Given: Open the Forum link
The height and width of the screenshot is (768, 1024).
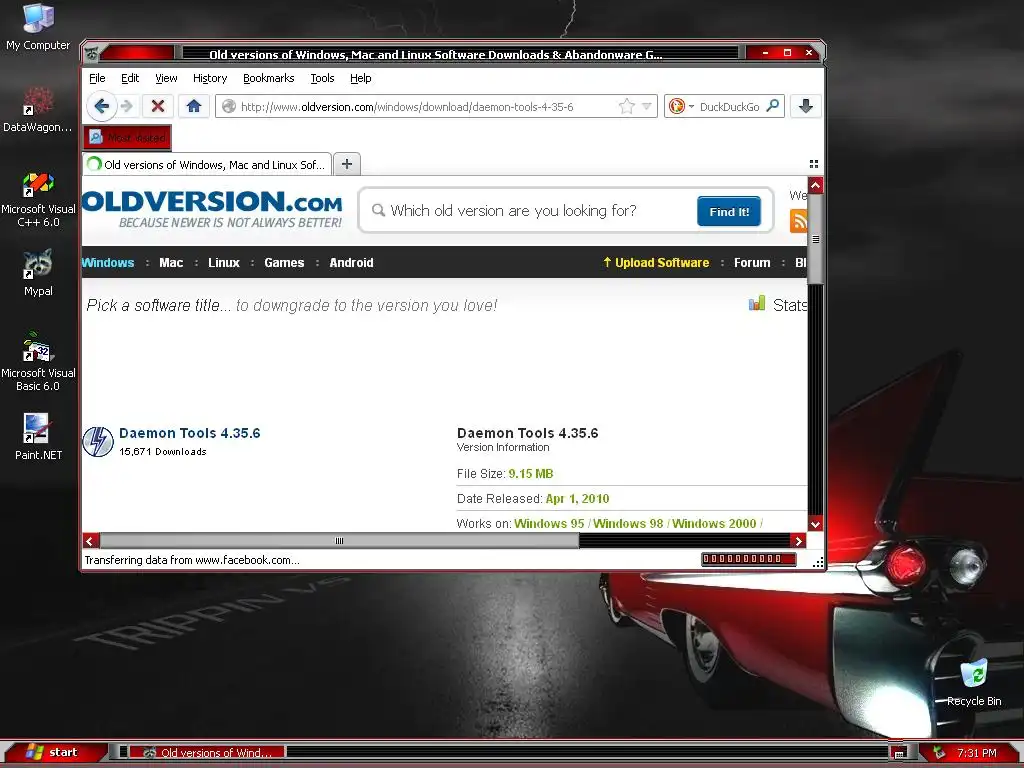Looking at the screenshot, I should click(752, 263).
